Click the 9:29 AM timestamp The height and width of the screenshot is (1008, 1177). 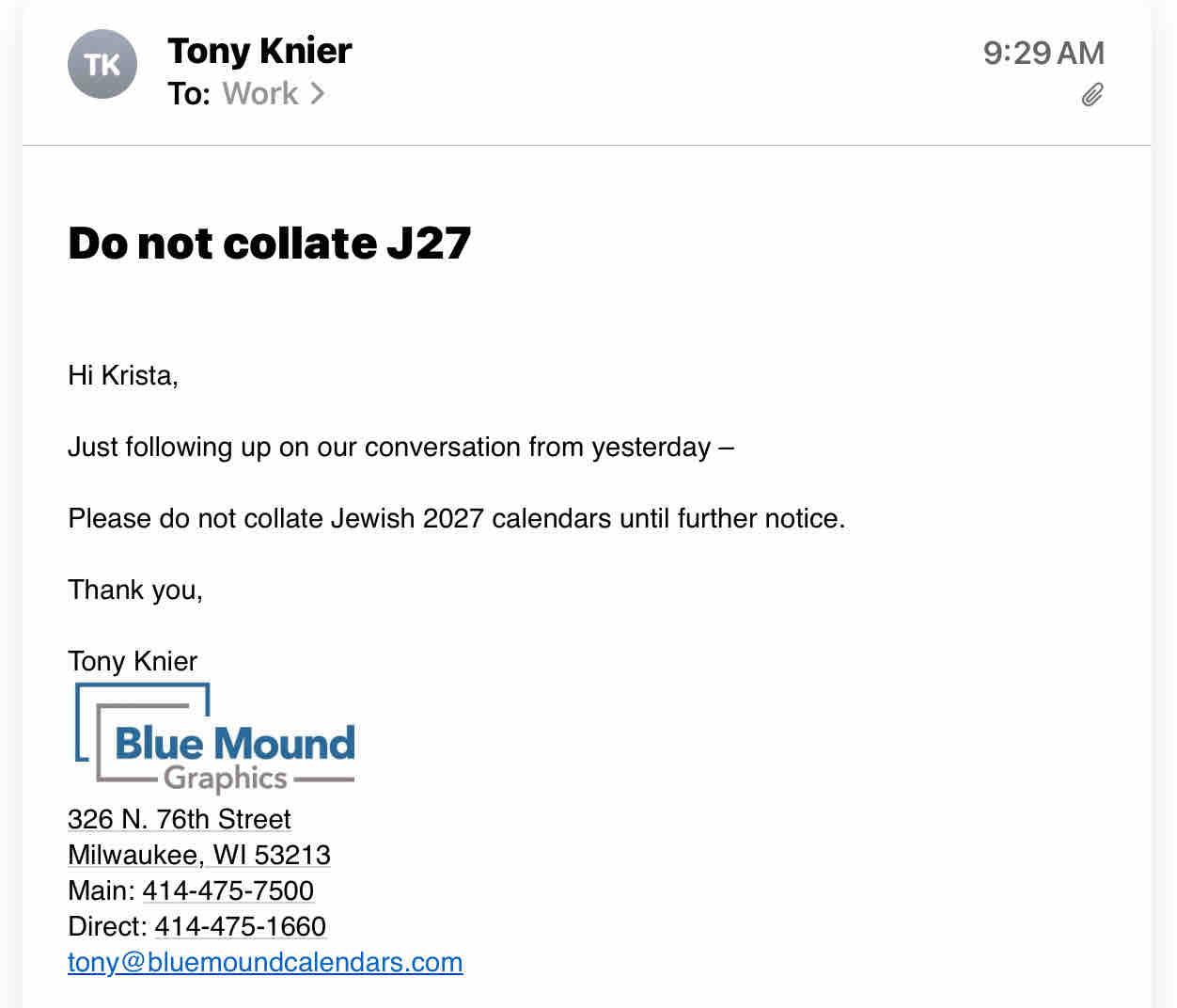pyautogui.click(x=1044, y=53)
